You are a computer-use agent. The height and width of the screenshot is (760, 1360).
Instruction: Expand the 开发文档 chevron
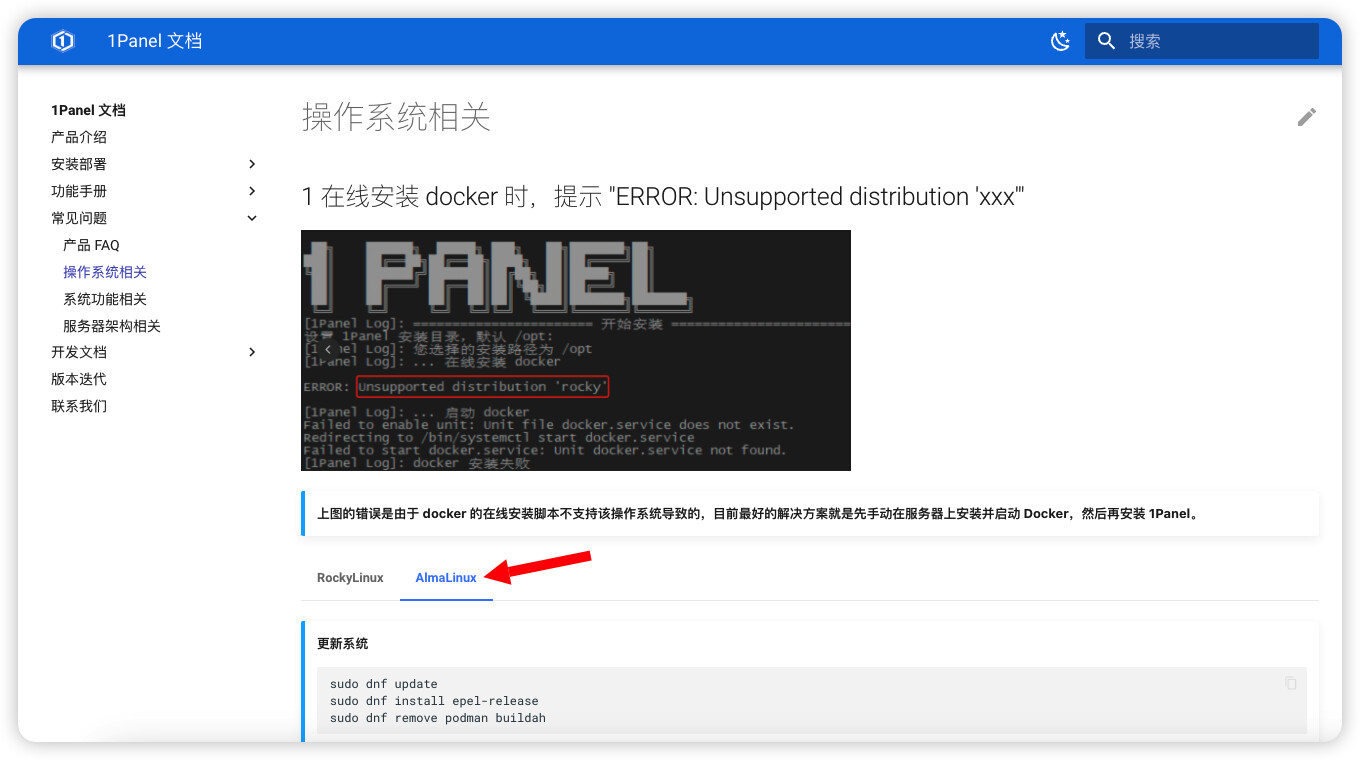252,352
